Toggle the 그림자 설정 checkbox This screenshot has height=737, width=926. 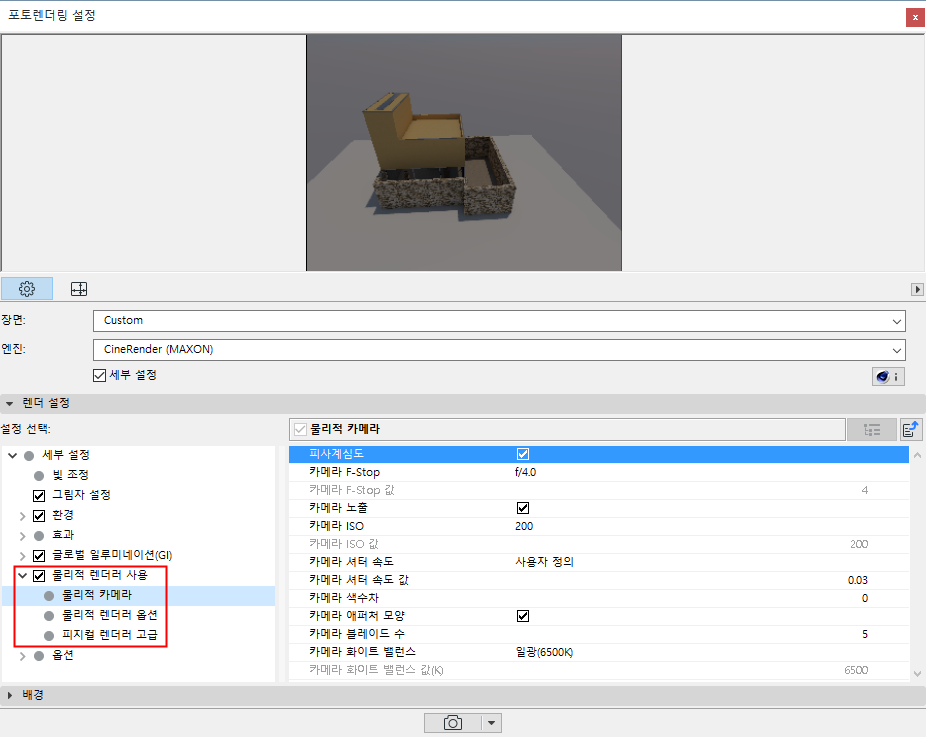point(39,495)
